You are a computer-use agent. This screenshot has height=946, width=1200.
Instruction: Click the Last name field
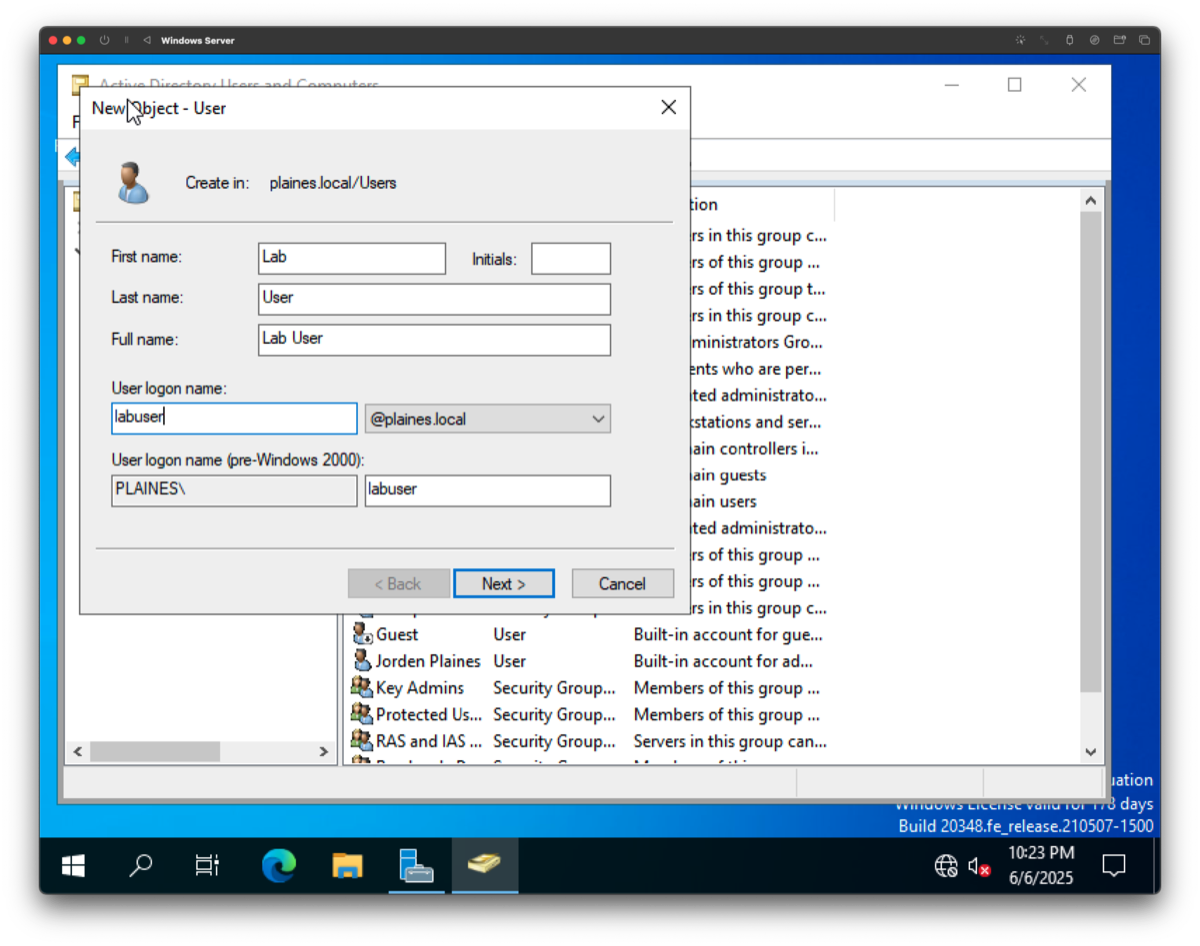click(434, 299)
